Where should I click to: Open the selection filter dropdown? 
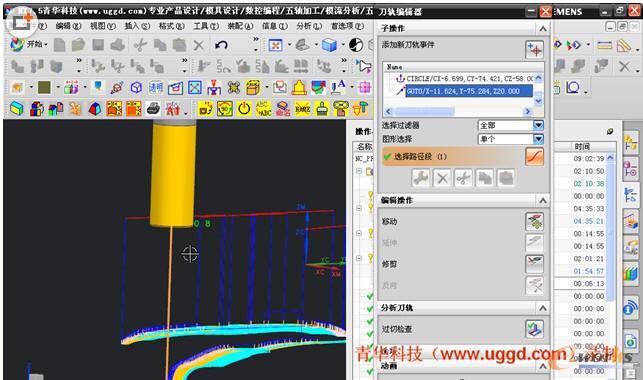(x=538, y=125)
